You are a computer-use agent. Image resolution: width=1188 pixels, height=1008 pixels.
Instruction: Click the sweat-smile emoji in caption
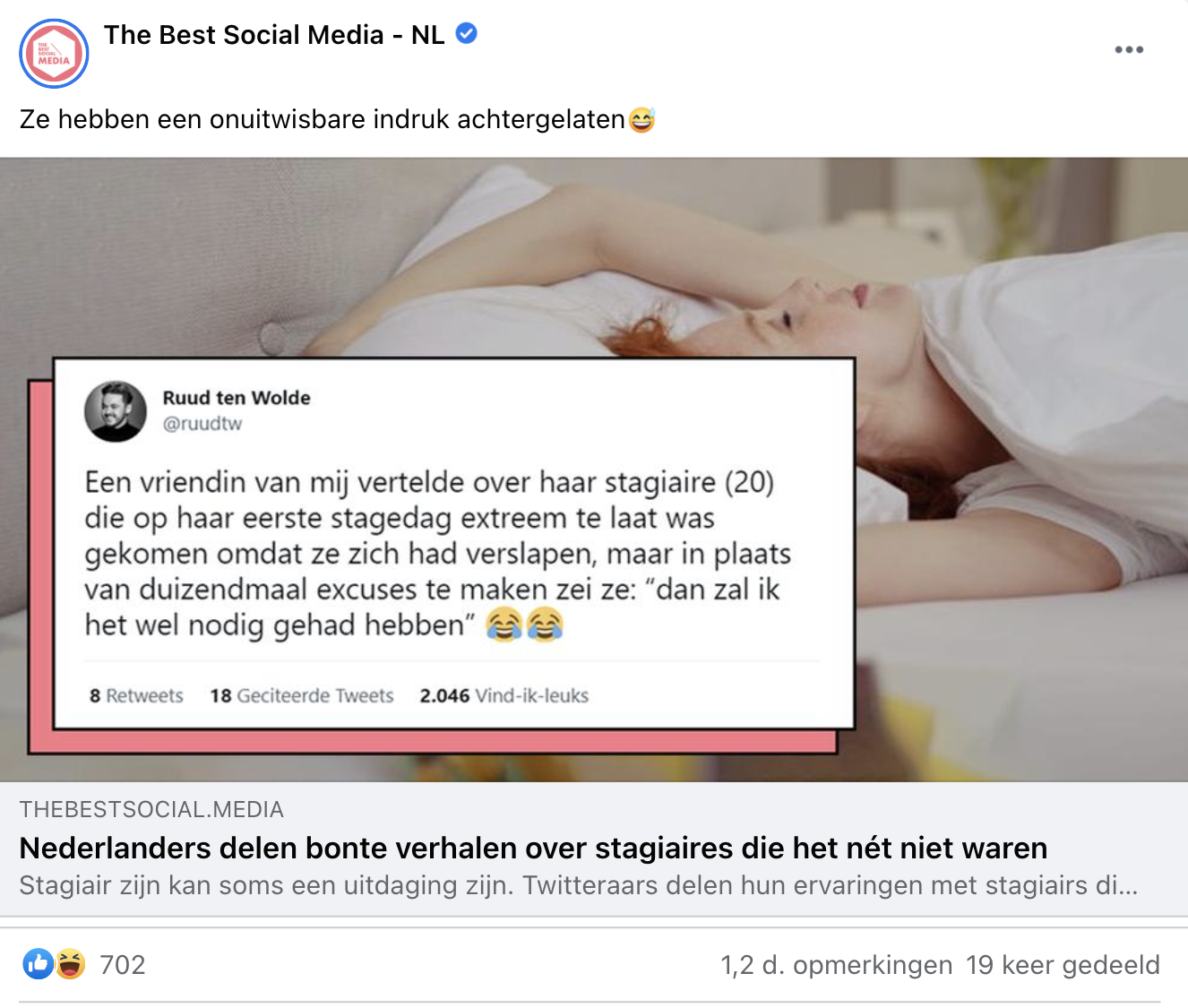(642, 119)
